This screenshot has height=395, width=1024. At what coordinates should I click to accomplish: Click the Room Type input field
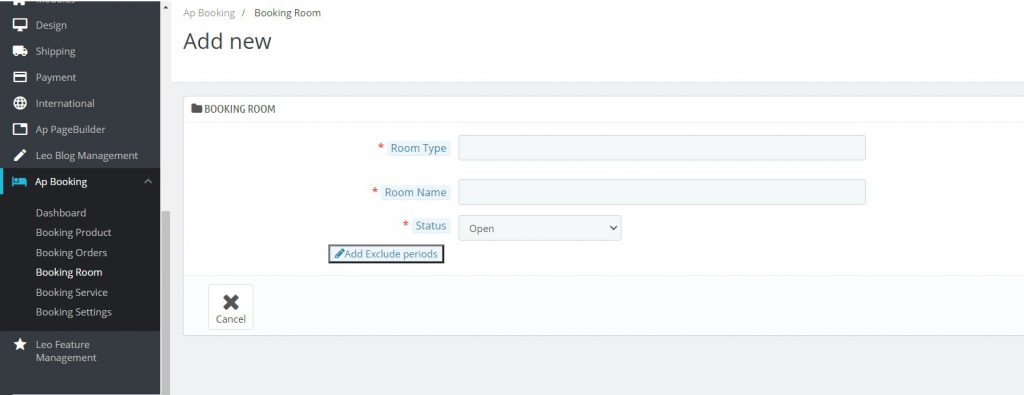click(x=662, y=148)
